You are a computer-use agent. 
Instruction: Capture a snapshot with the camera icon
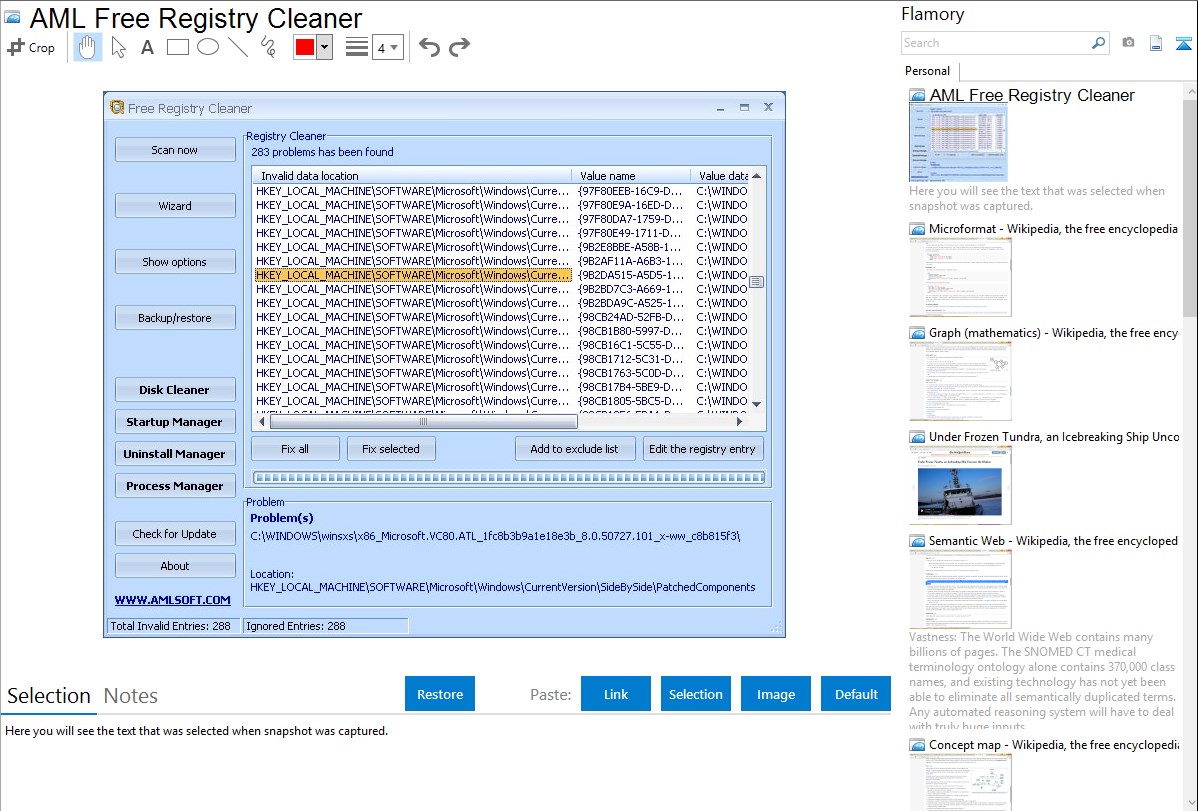(1128, 43)
